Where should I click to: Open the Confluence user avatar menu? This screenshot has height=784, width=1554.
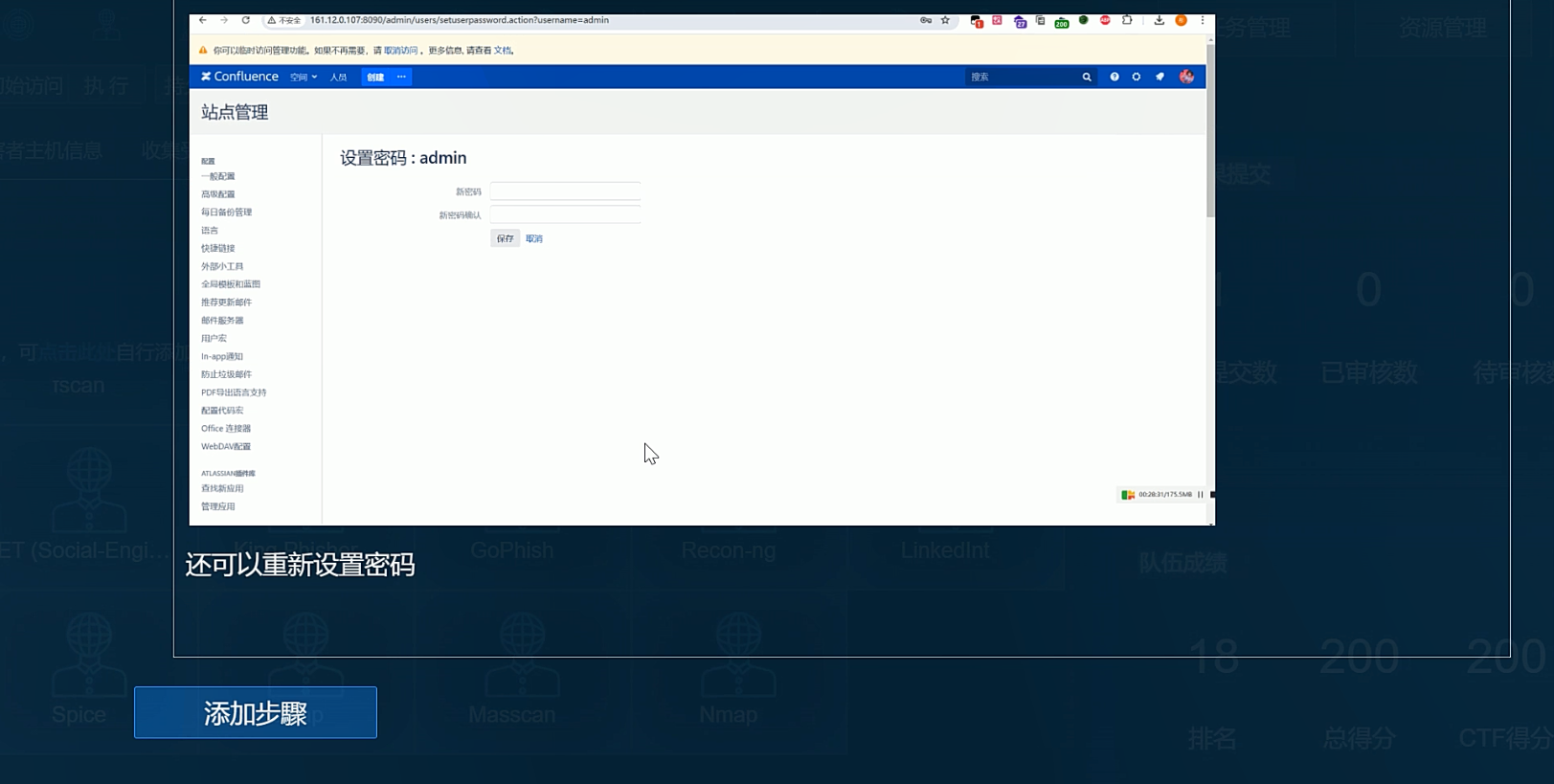(1186, 77)
